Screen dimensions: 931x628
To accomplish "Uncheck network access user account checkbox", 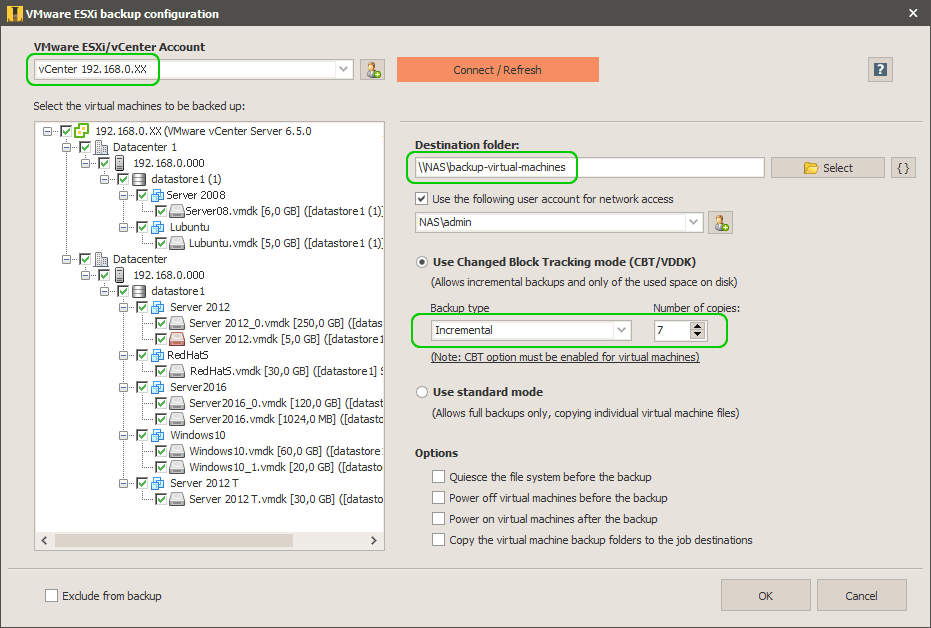I will coord(422,199).
